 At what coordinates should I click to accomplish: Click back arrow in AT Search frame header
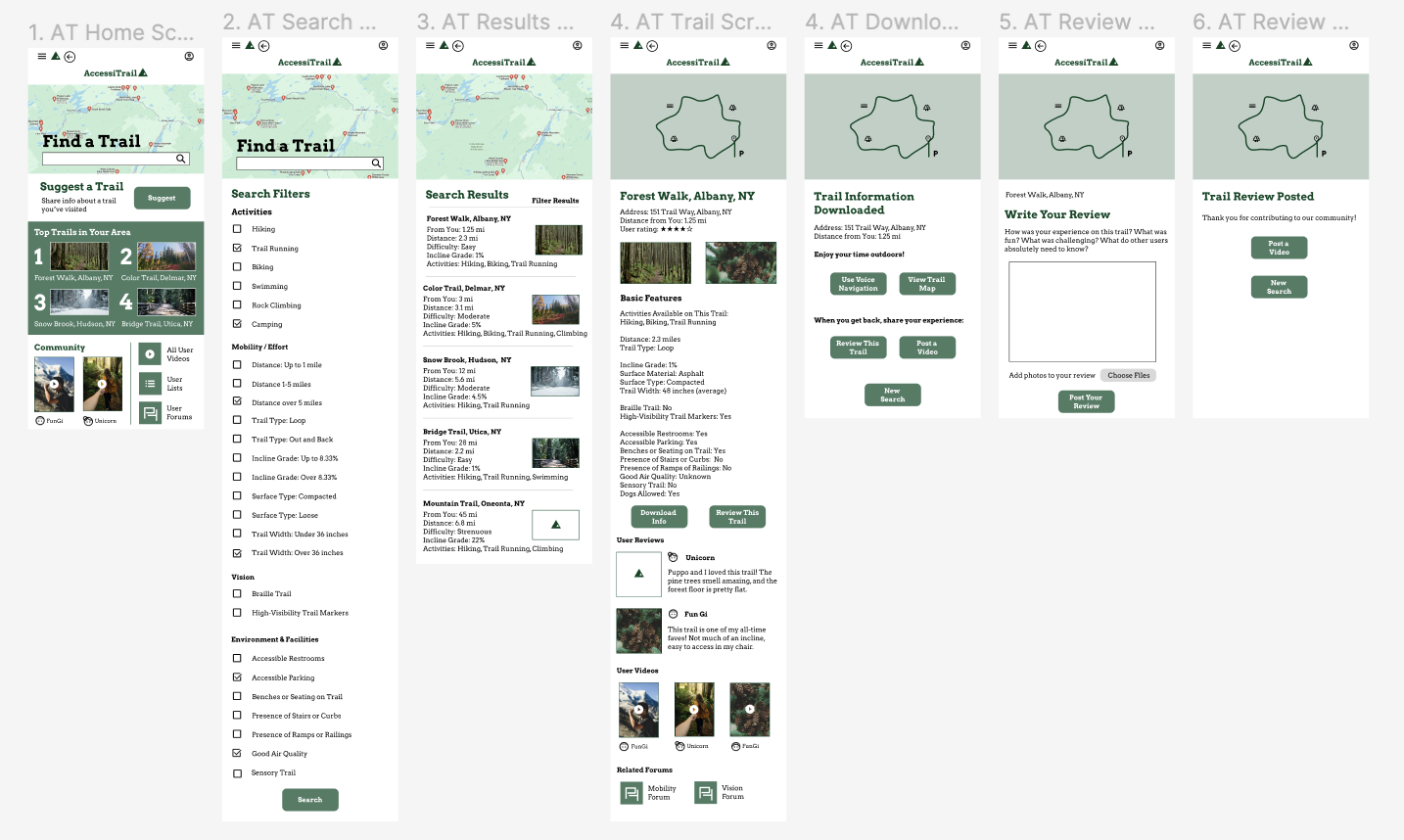tap(263, 46)
